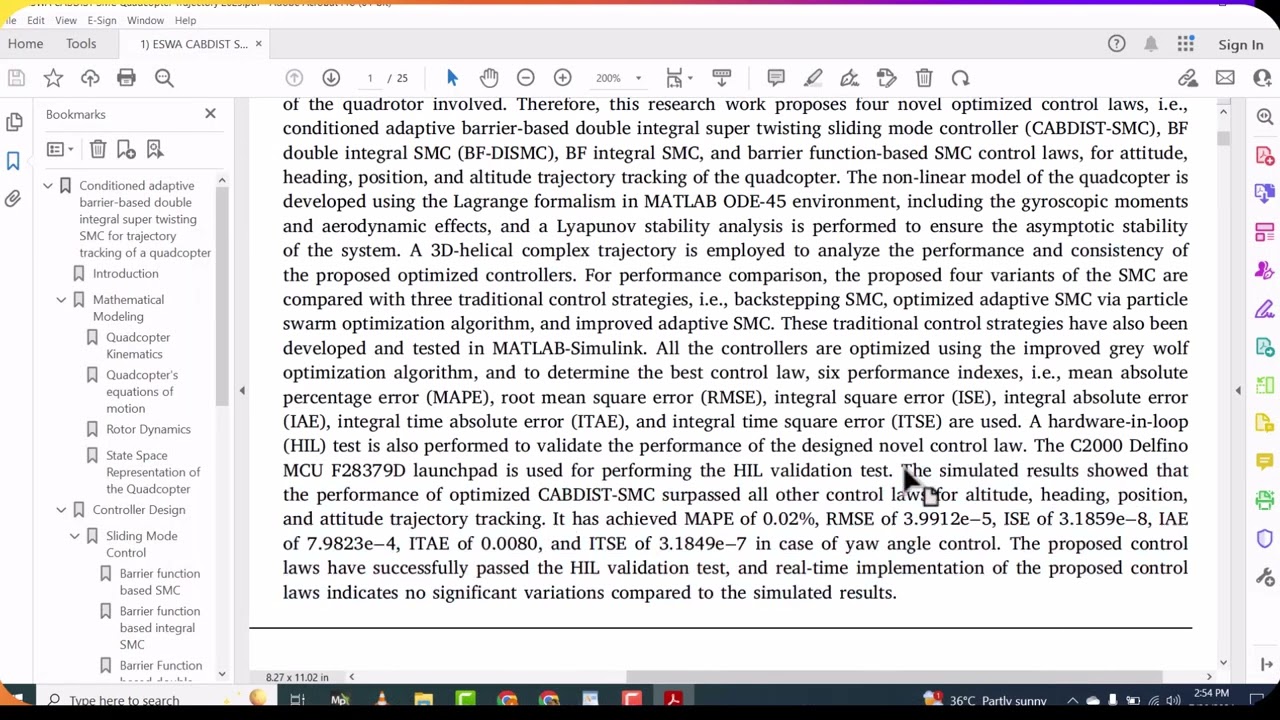Open the yellow Comment tool in right pane
Screen dimensions: 1280x720
[1265, 461]
